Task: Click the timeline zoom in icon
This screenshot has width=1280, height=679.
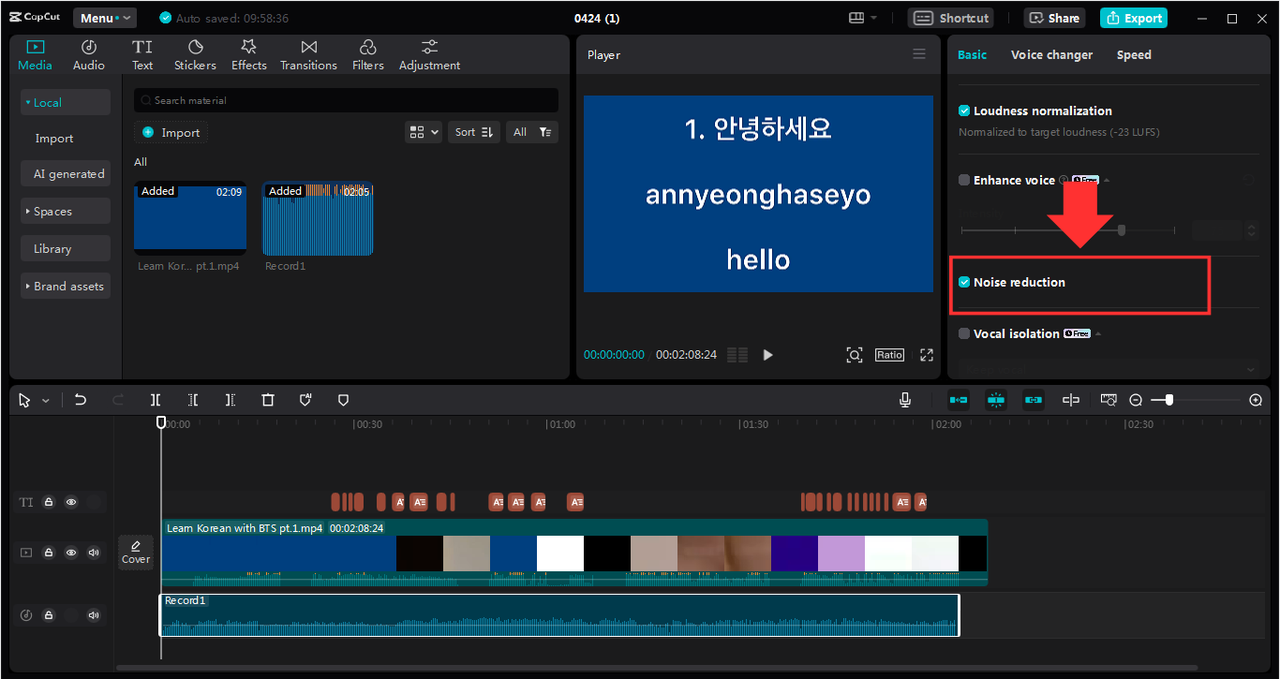Action: (x=1256, y=400)
